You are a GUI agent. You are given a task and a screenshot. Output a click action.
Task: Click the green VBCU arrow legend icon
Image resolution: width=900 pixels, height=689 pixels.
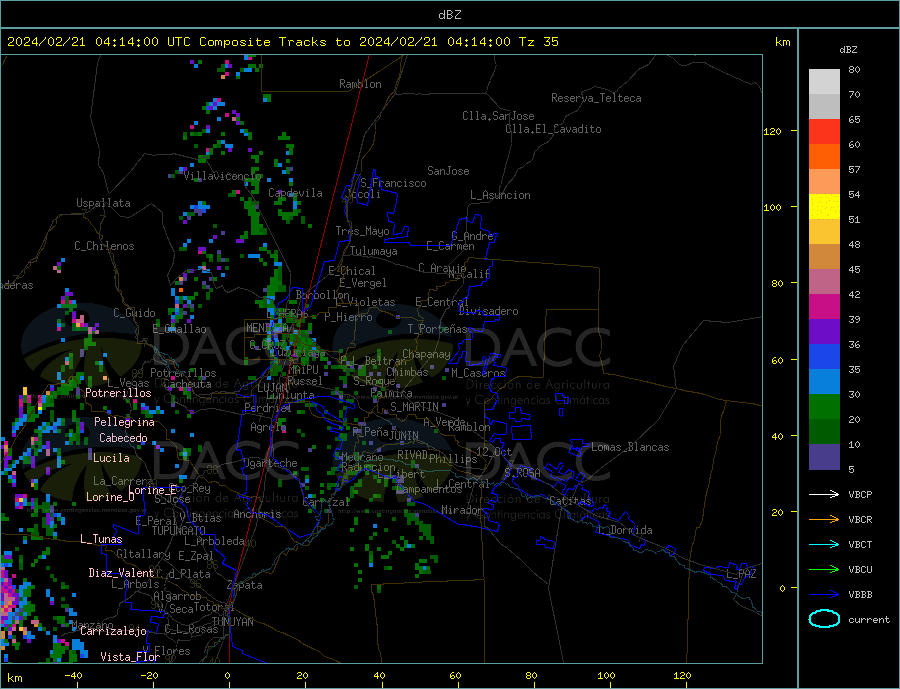pos(824,570)
